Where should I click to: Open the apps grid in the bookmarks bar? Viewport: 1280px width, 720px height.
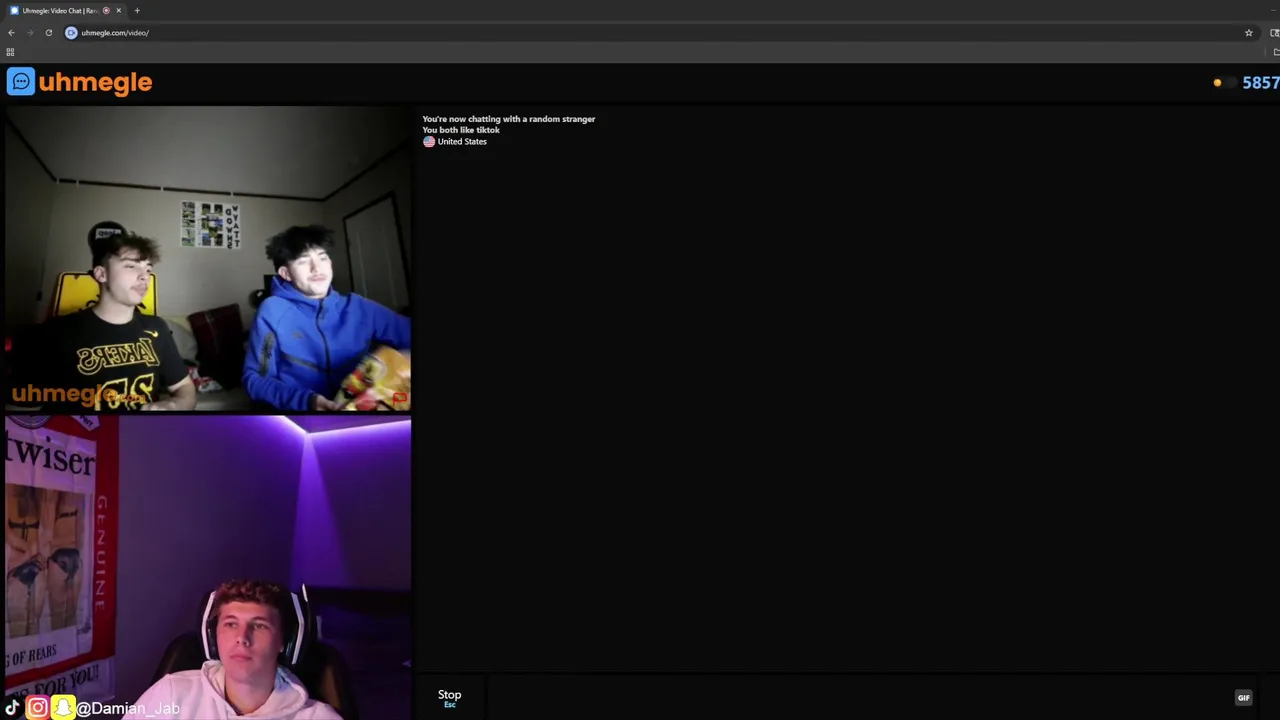tap(10, 52)
